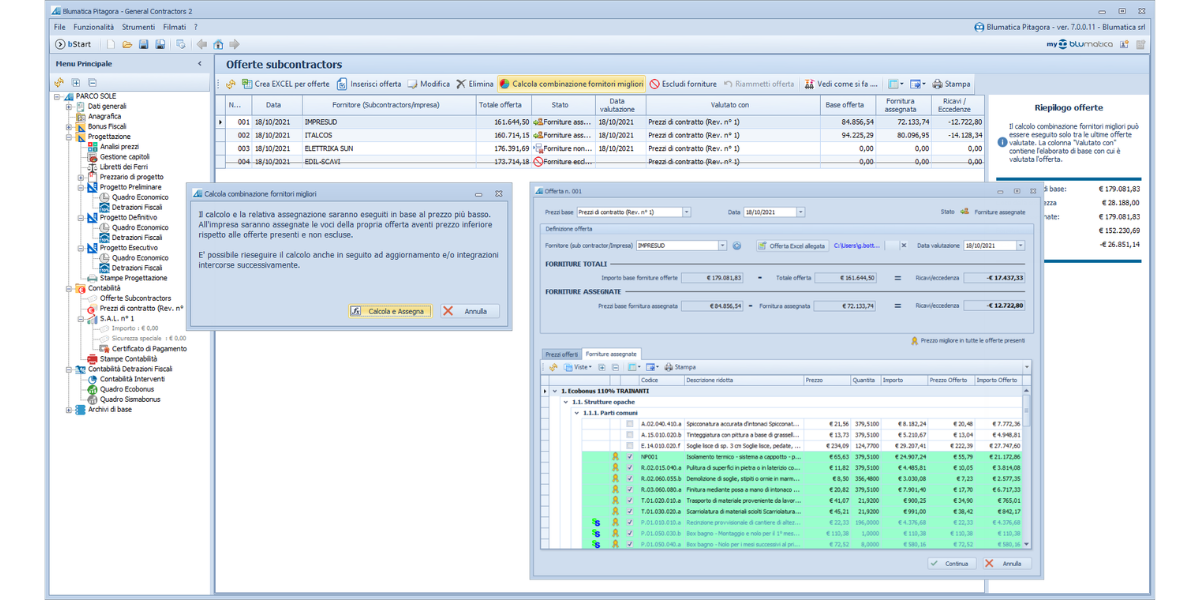Click the Continua button
This screenshot has width=1200, height=600.
point(949,563)
